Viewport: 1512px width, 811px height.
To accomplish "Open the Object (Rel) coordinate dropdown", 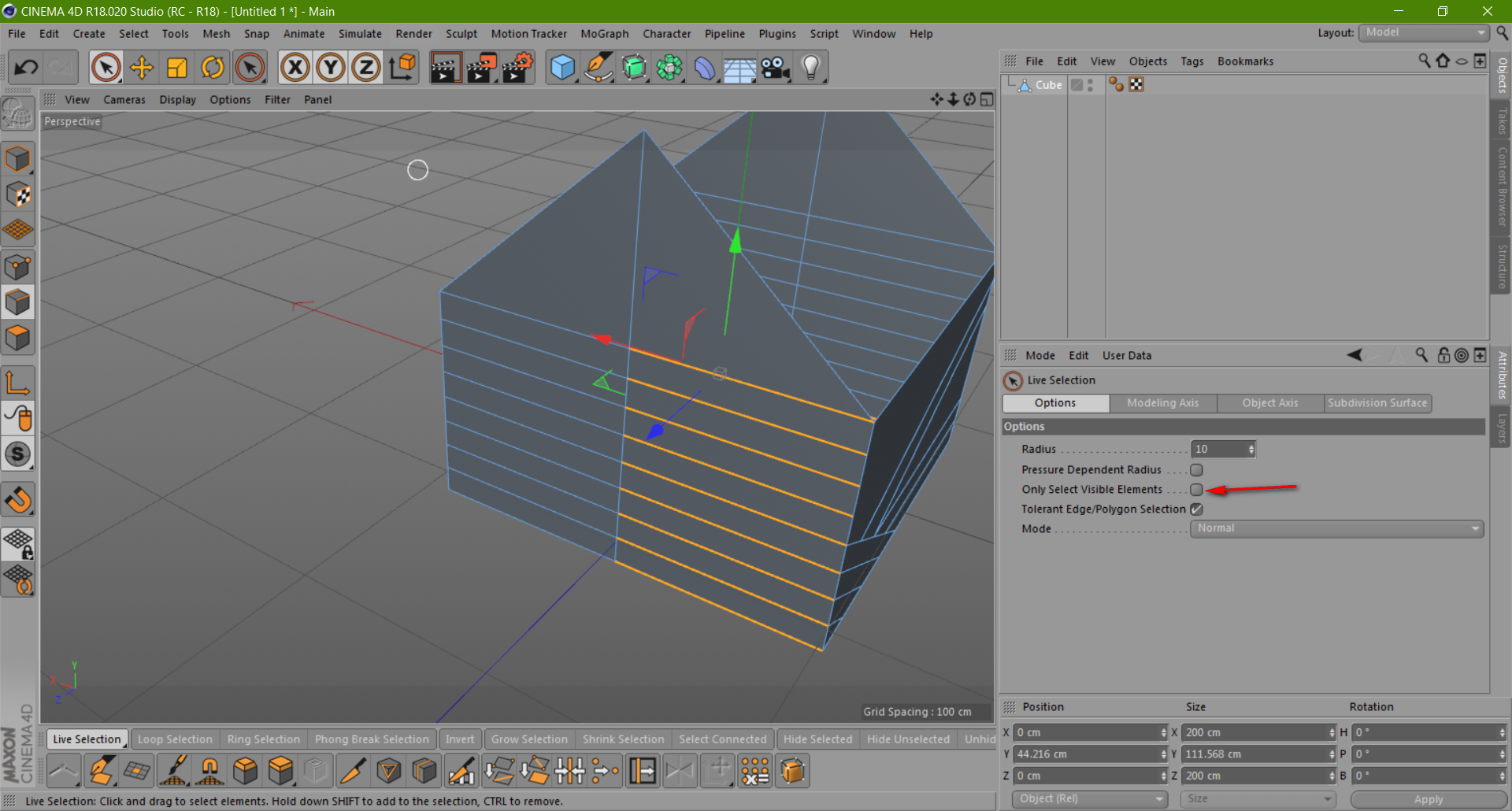I will pyautogui.click(x=1090, y=799).
